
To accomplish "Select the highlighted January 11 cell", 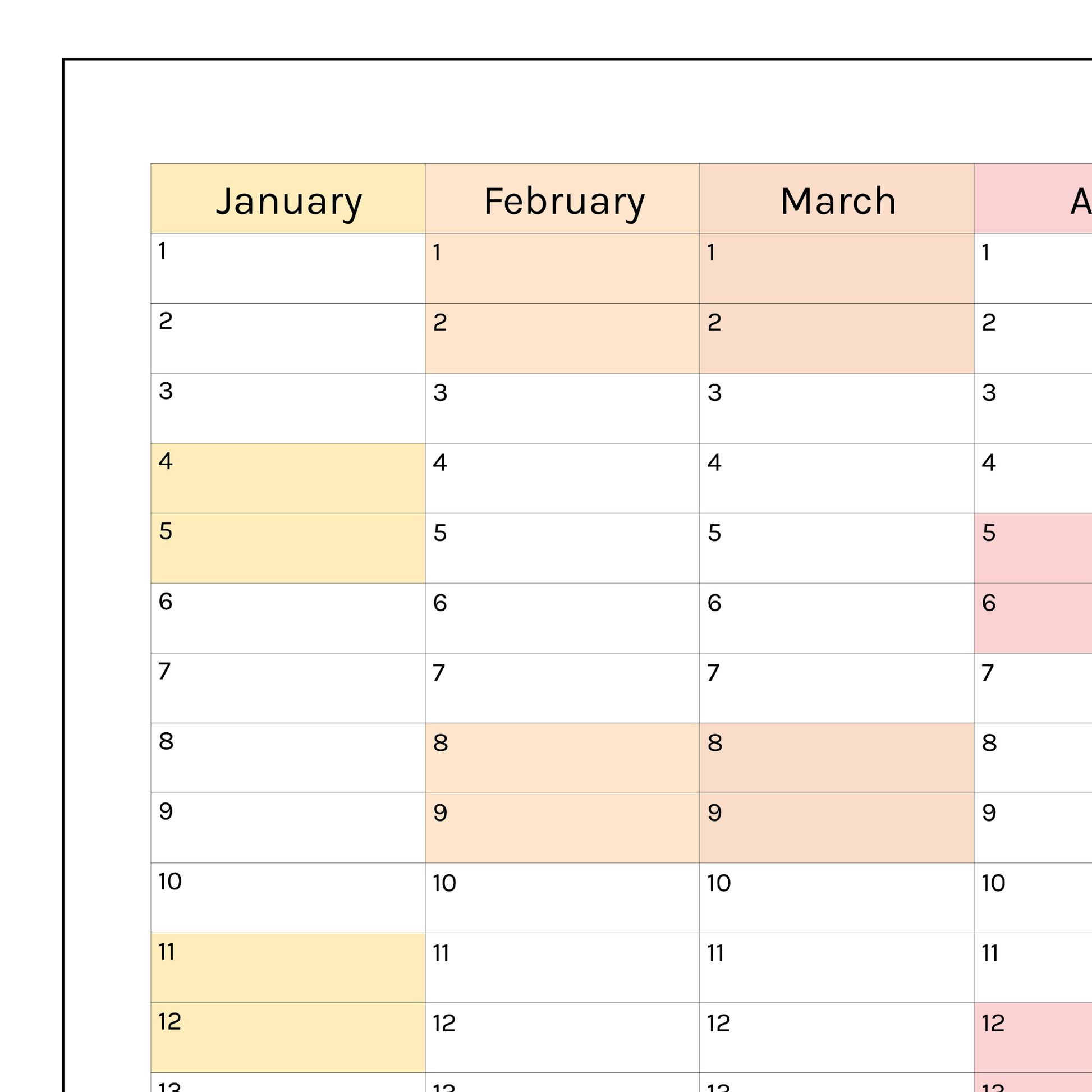I will 288,967.
